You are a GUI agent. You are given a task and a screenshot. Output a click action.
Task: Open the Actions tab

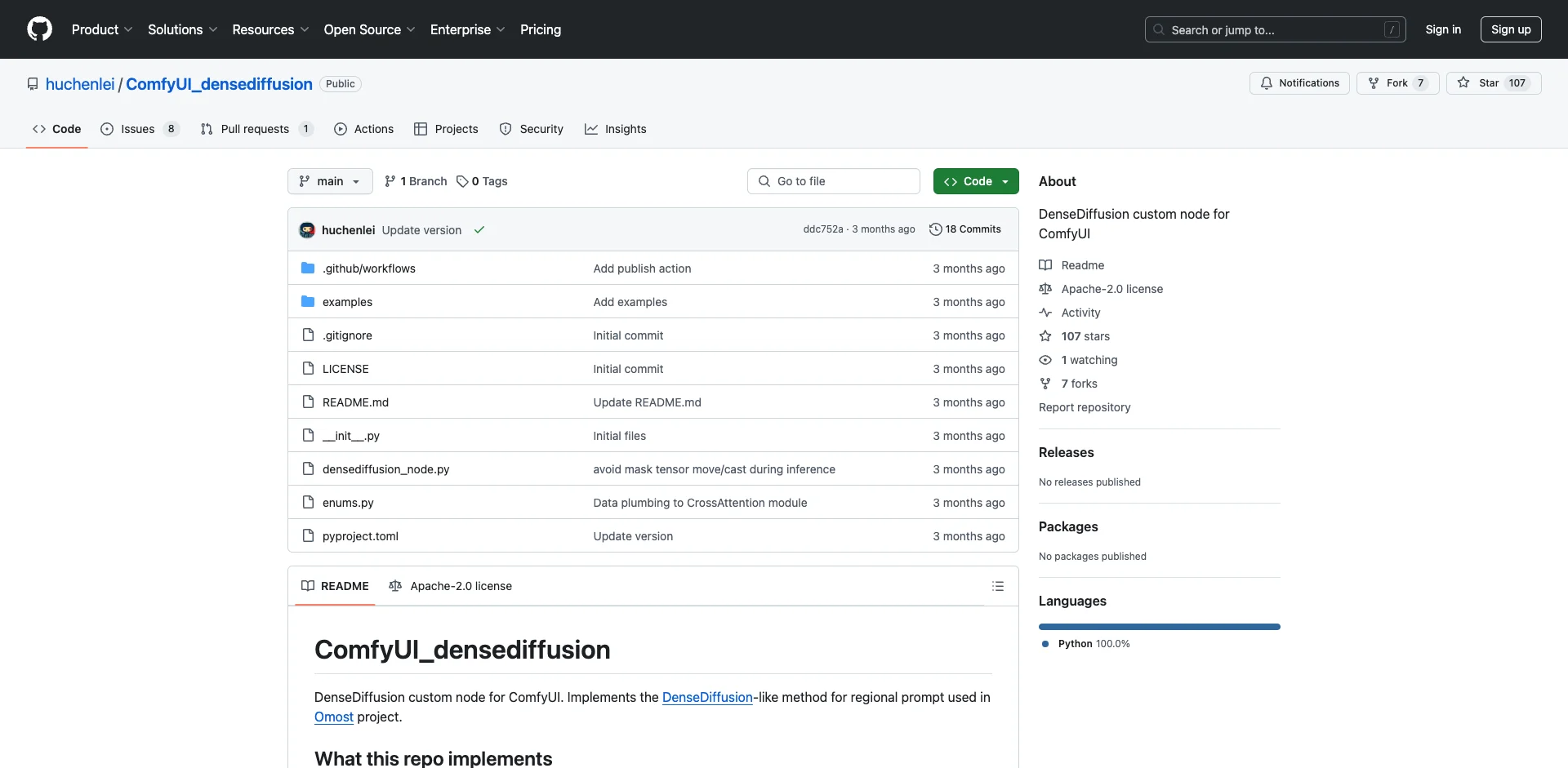point(363,129)
